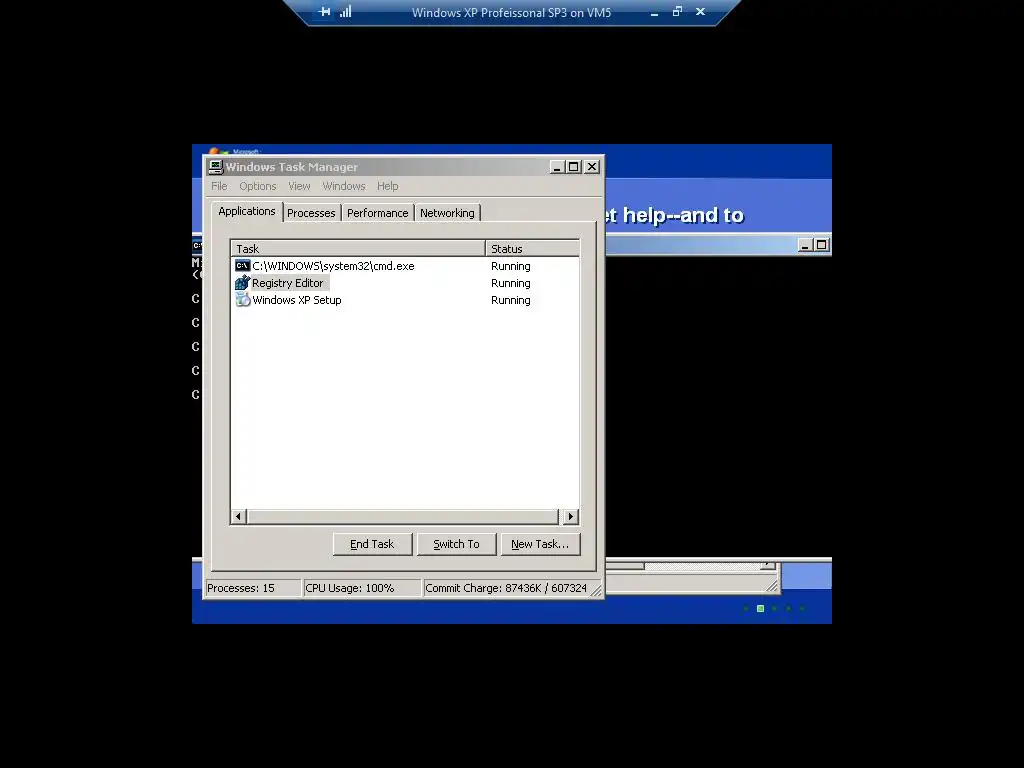Open the File menu
Screen dimensions: 1024x768
pos(219,186)
